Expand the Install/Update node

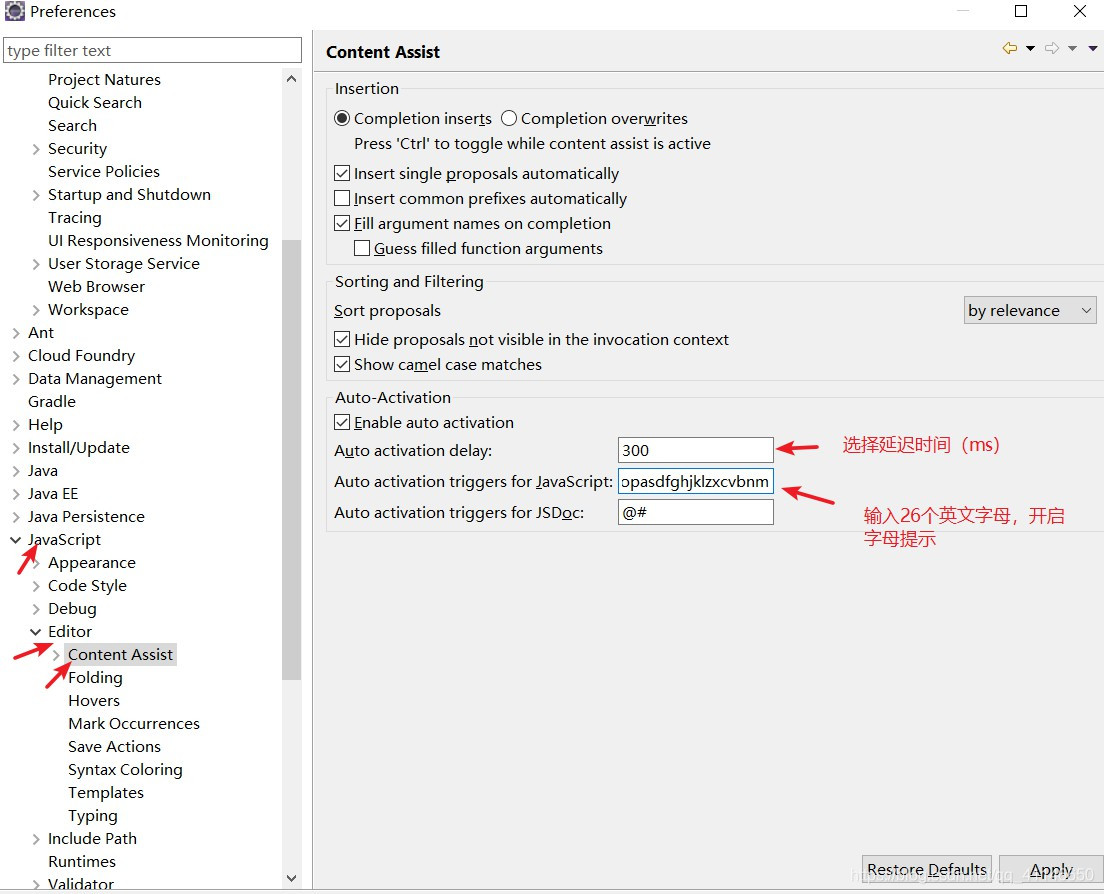16,448
